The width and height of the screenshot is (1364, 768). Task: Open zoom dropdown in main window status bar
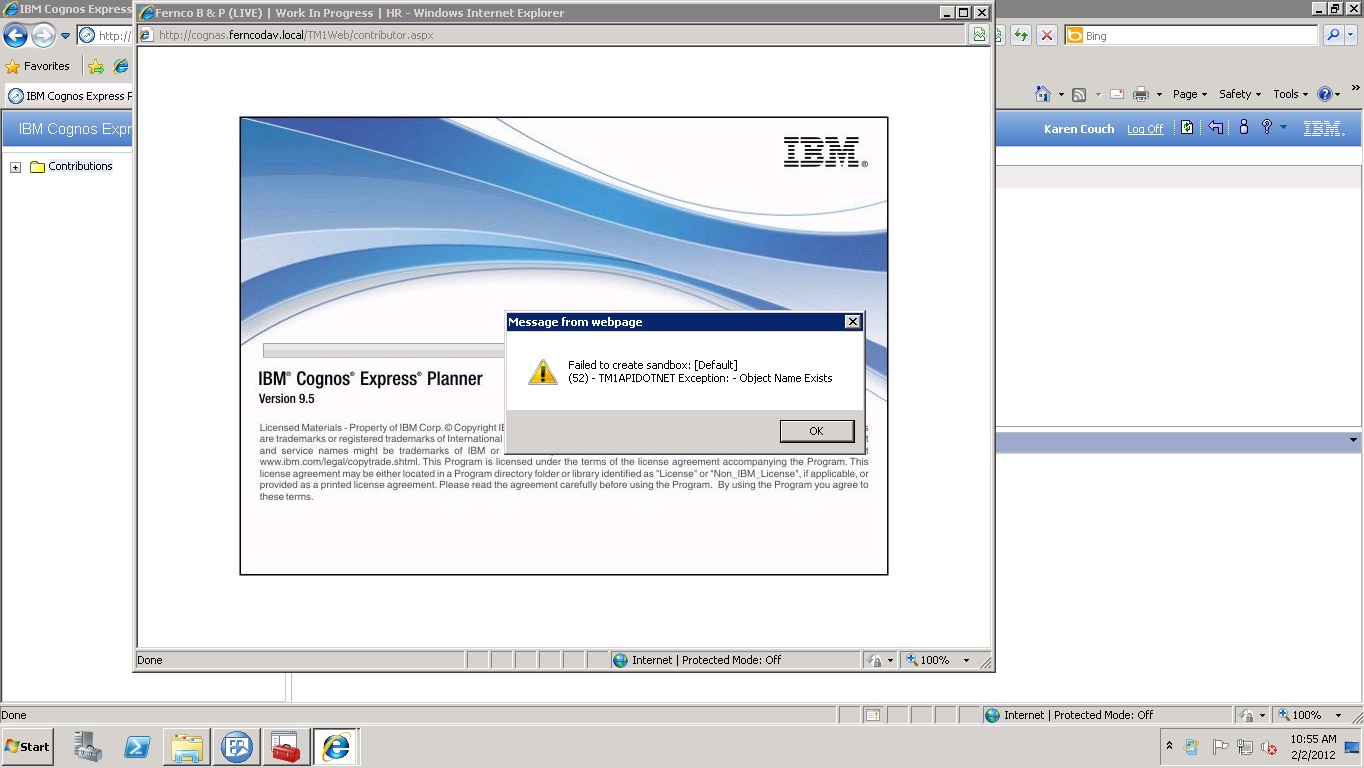click(x=1338, y=715)
